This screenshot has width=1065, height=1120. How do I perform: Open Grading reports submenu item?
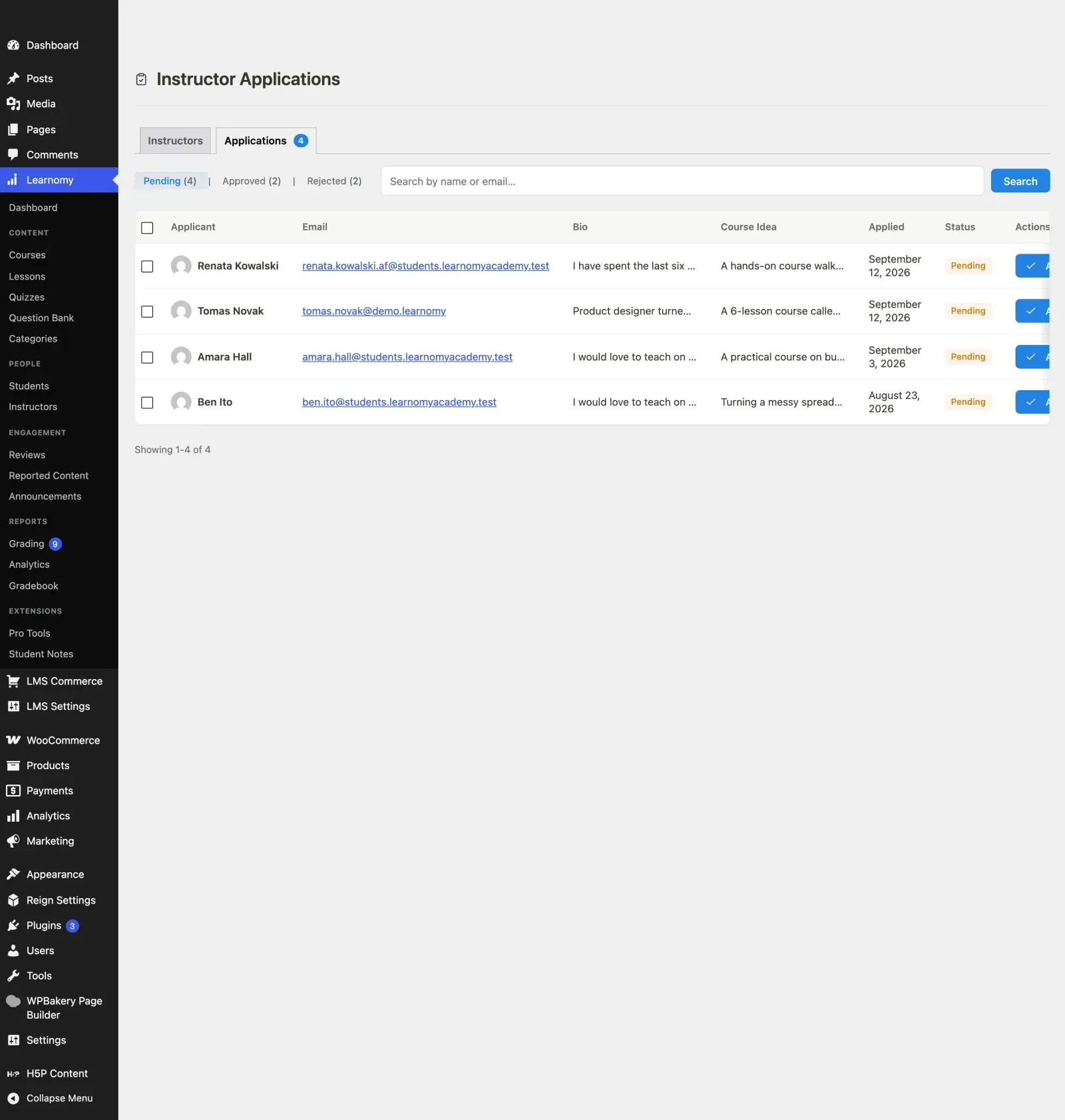click(27, 544)
